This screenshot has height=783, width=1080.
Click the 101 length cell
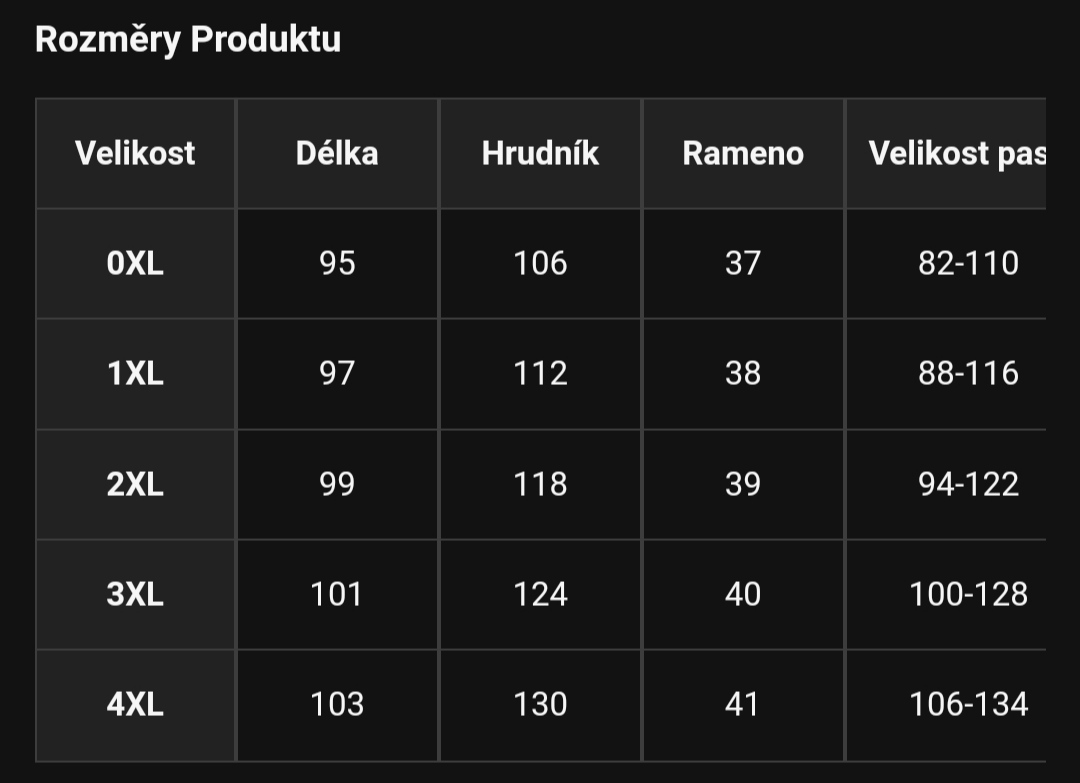[337, 594]
